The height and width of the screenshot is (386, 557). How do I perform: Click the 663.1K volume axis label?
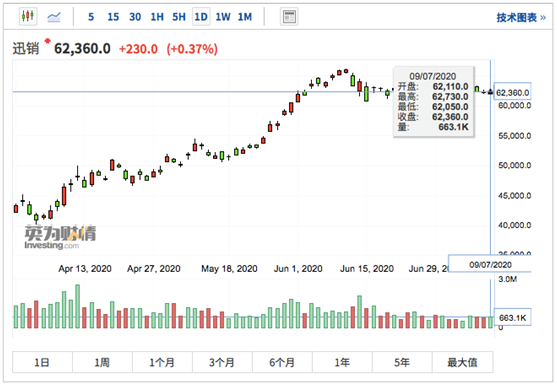(512, 317)
